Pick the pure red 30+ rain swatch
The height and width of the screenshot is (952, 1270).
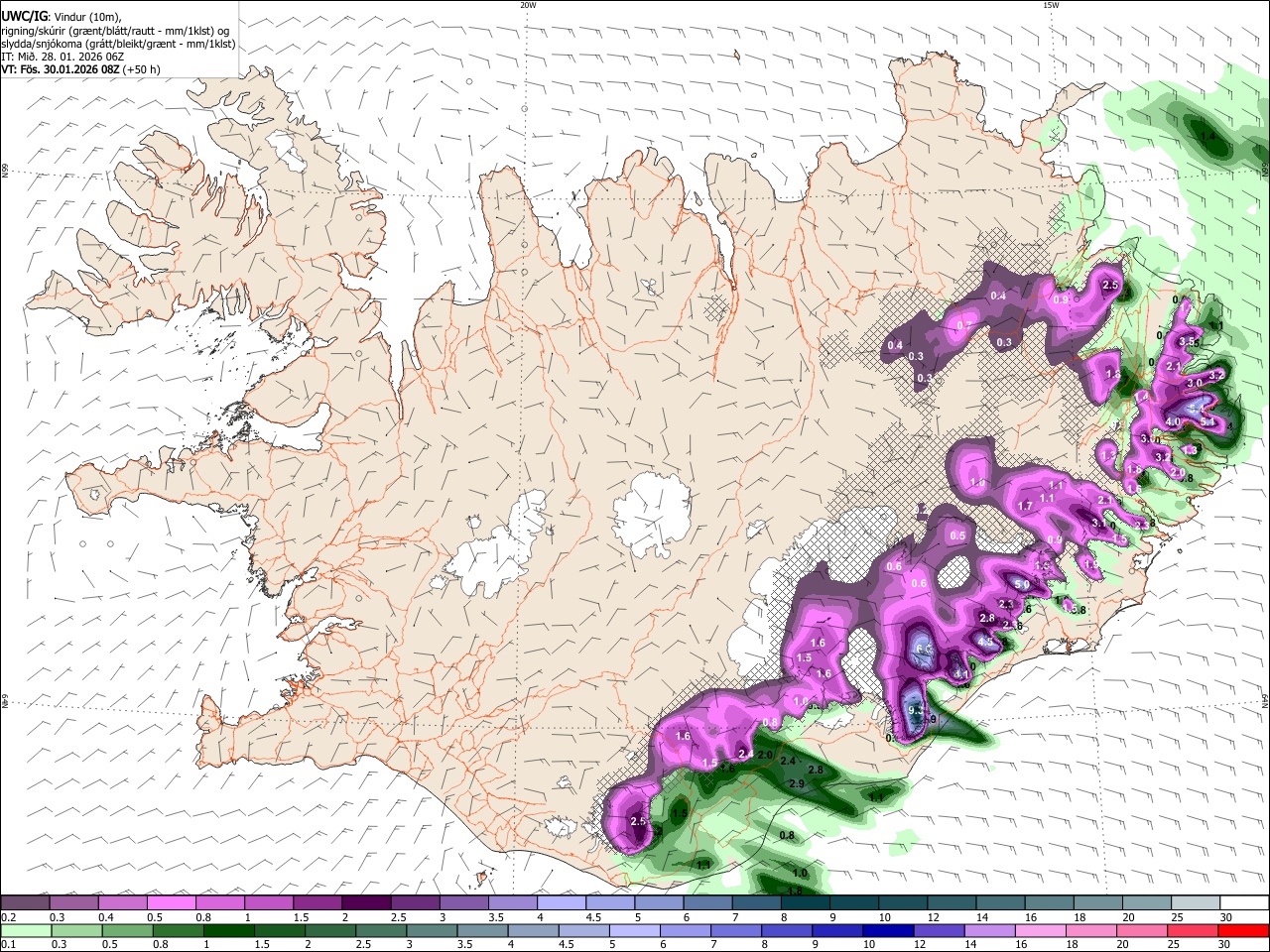coord(1243,930)
